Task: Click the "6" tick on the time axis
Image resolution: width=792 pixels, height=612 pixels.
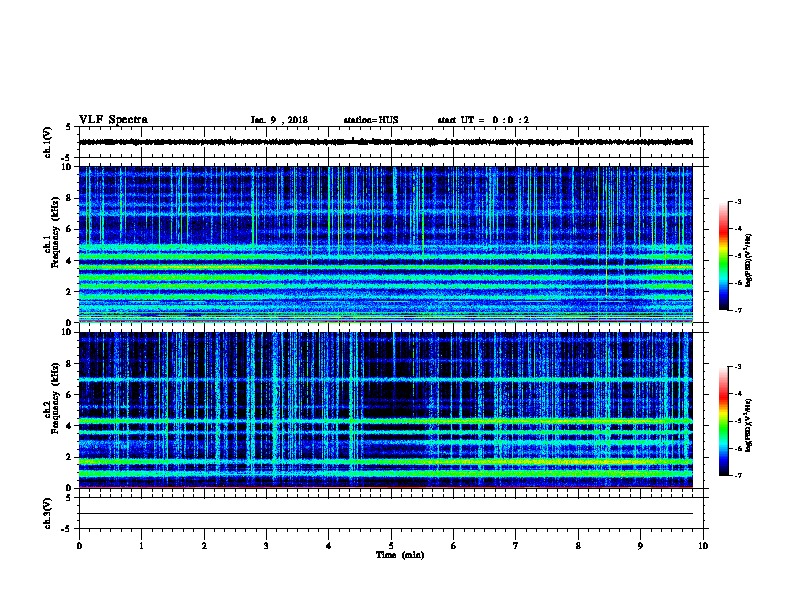Action: click(454, 545)
